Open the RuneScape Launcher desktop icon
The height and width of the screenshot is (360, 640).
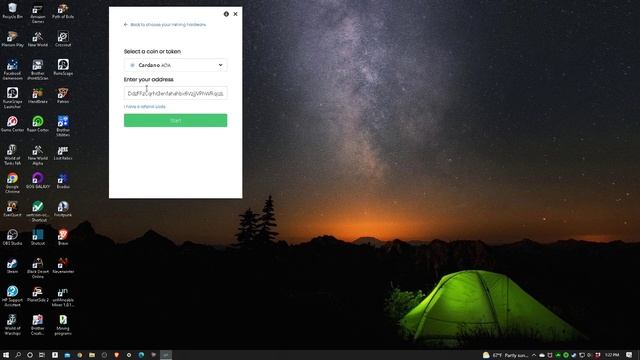12,98
